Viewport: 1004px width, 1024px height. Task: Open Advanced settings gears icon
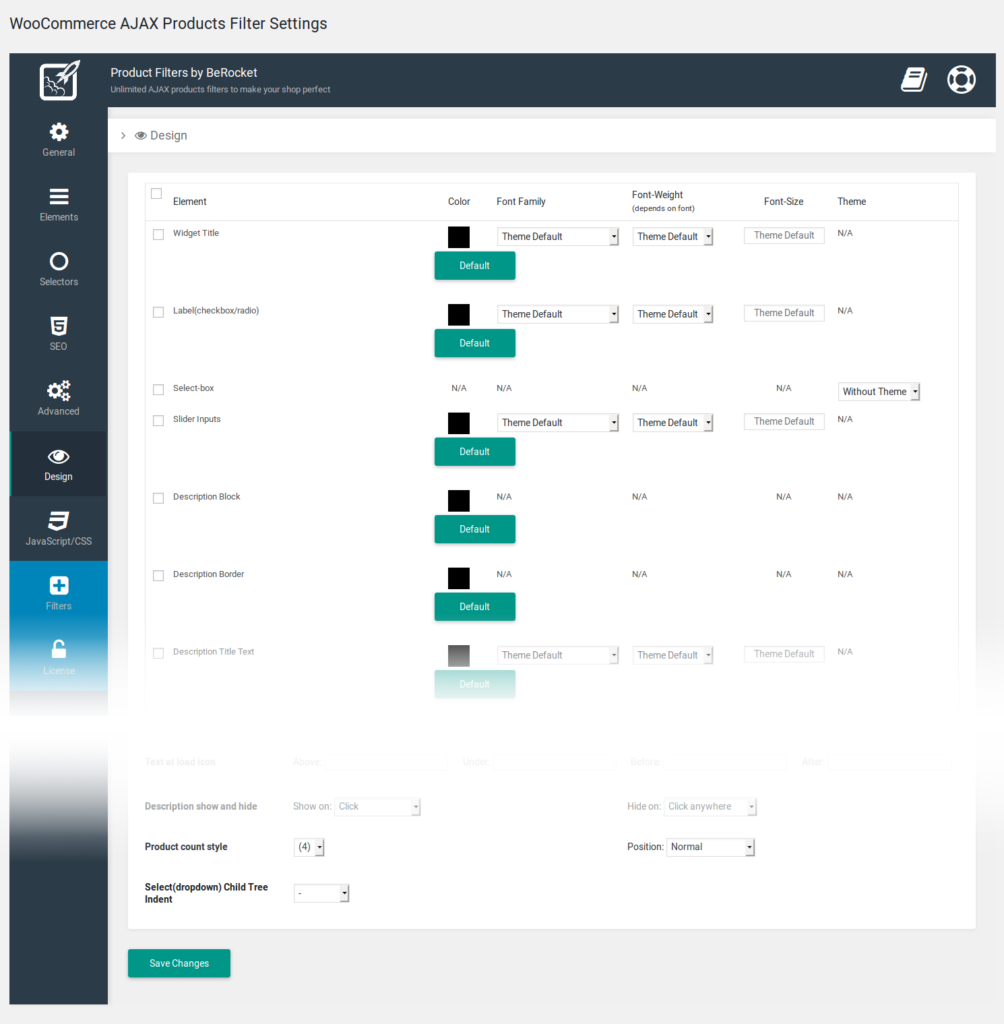pyautogui.click(x=59, y=391)
